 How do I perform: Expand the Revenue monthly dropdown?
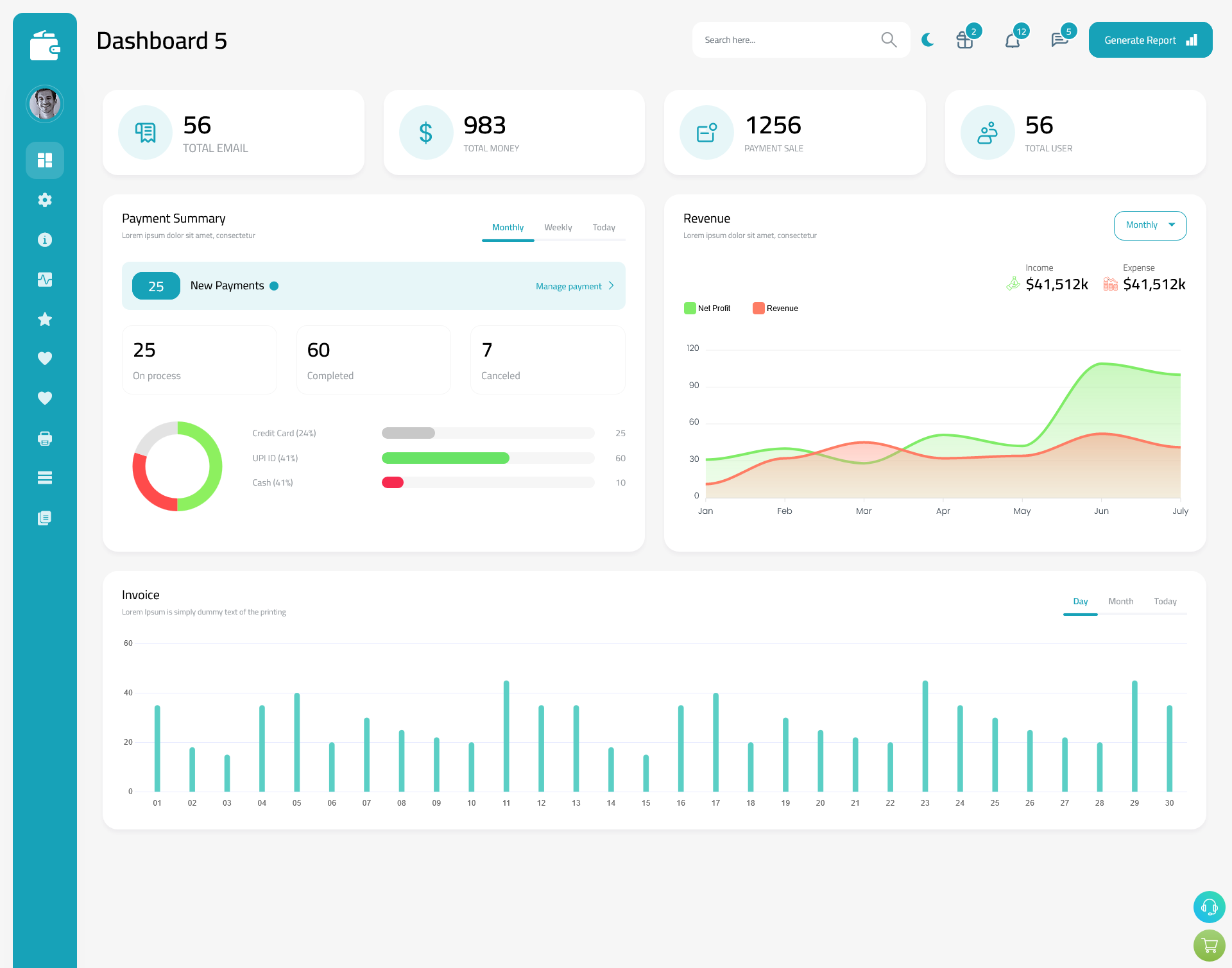(x=1149, y=224)
